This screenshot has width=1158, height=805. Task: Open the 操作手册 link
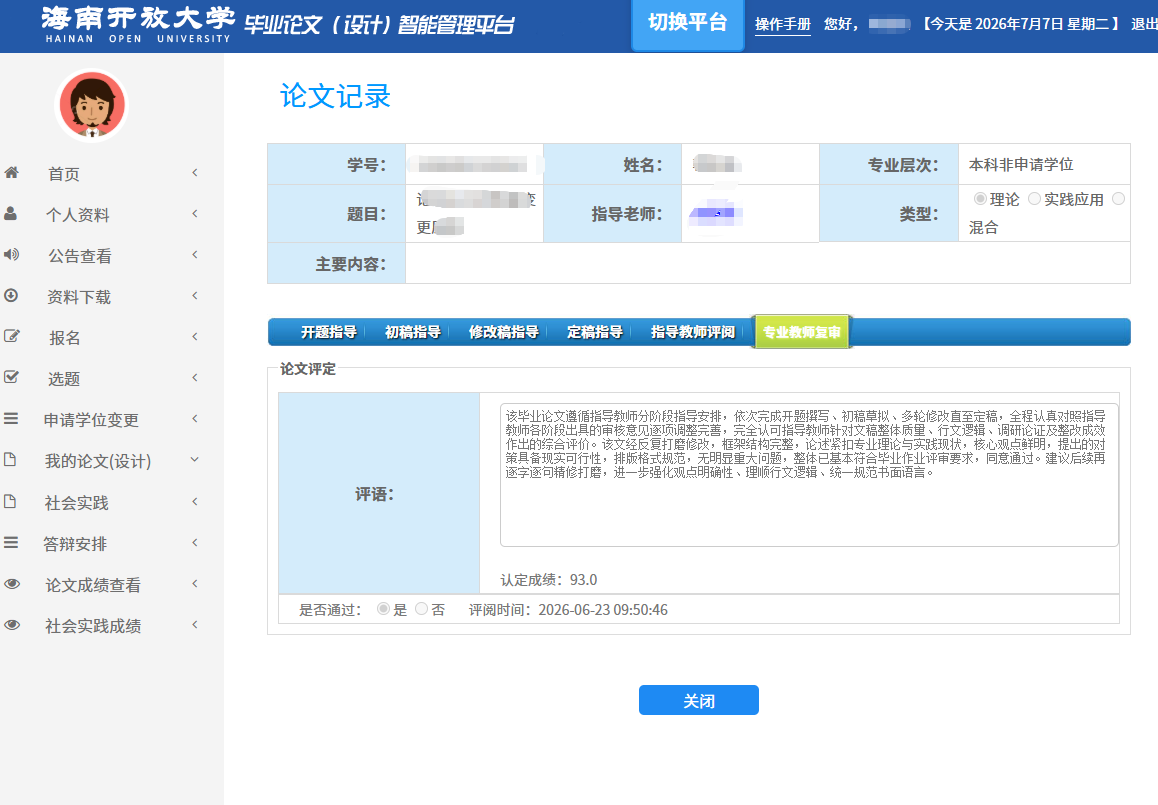(783, 24)
